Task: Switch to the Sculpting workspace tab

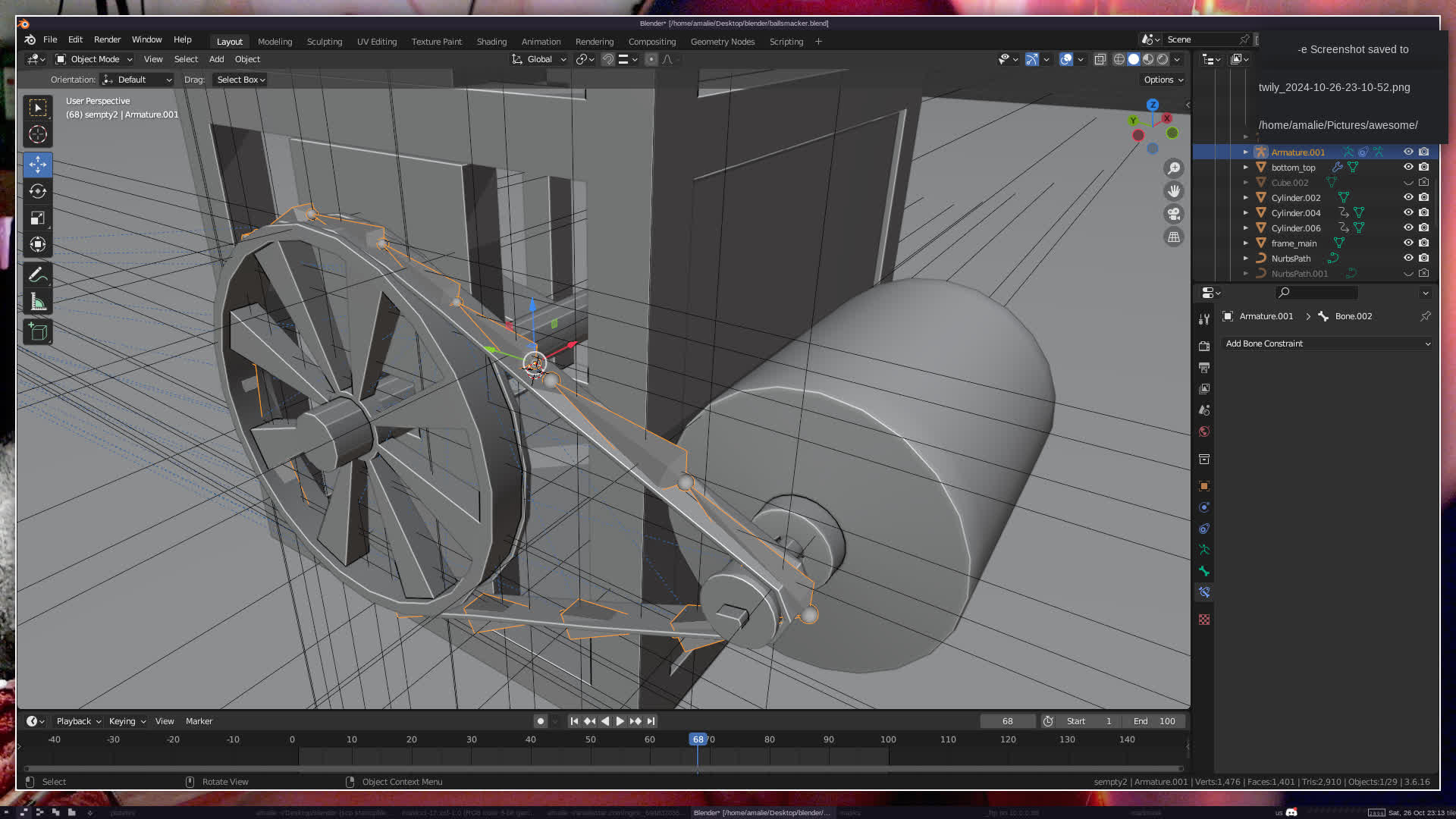Action: coord(325,42)
